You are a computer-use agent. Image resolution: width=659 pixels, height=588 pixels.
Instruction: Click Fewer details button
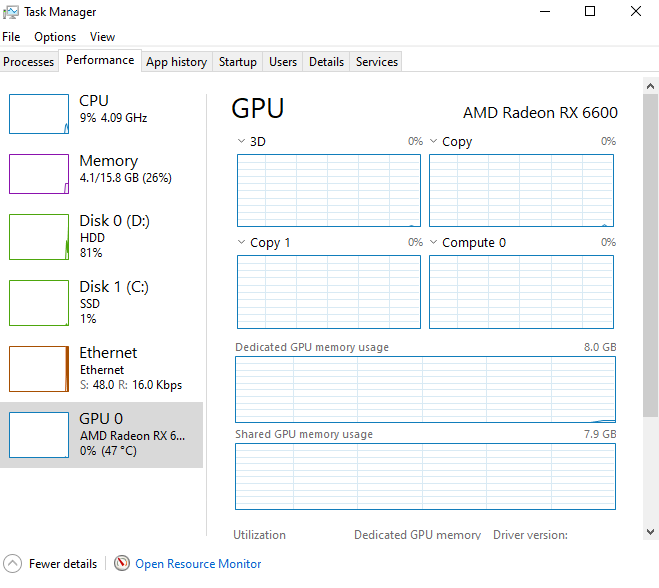[x=63, y=564]
